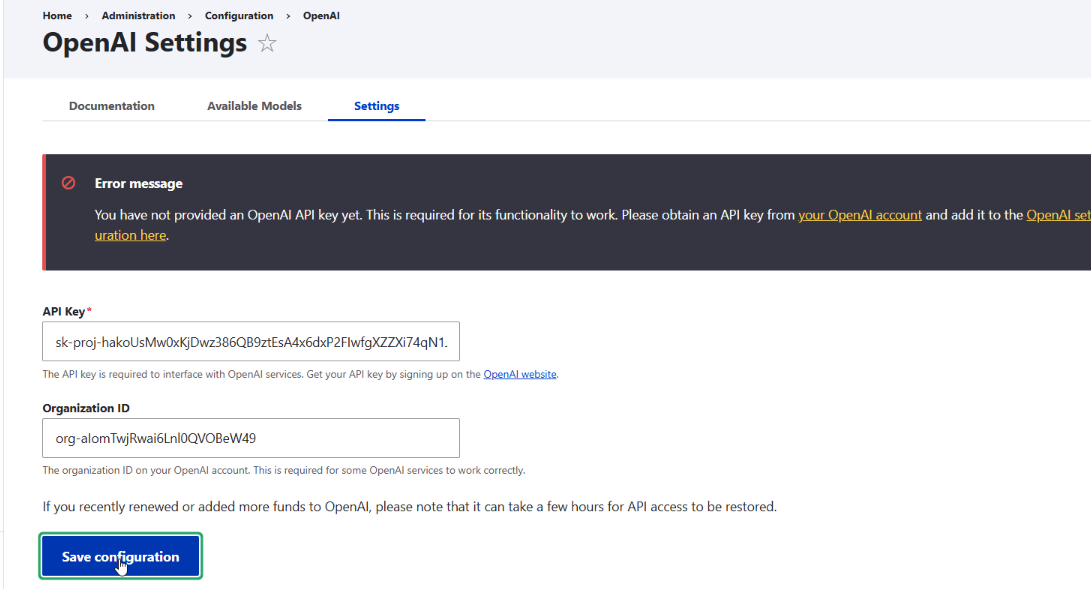
Task: Open the Administration breadcrumb link
Action: (138, 15)
